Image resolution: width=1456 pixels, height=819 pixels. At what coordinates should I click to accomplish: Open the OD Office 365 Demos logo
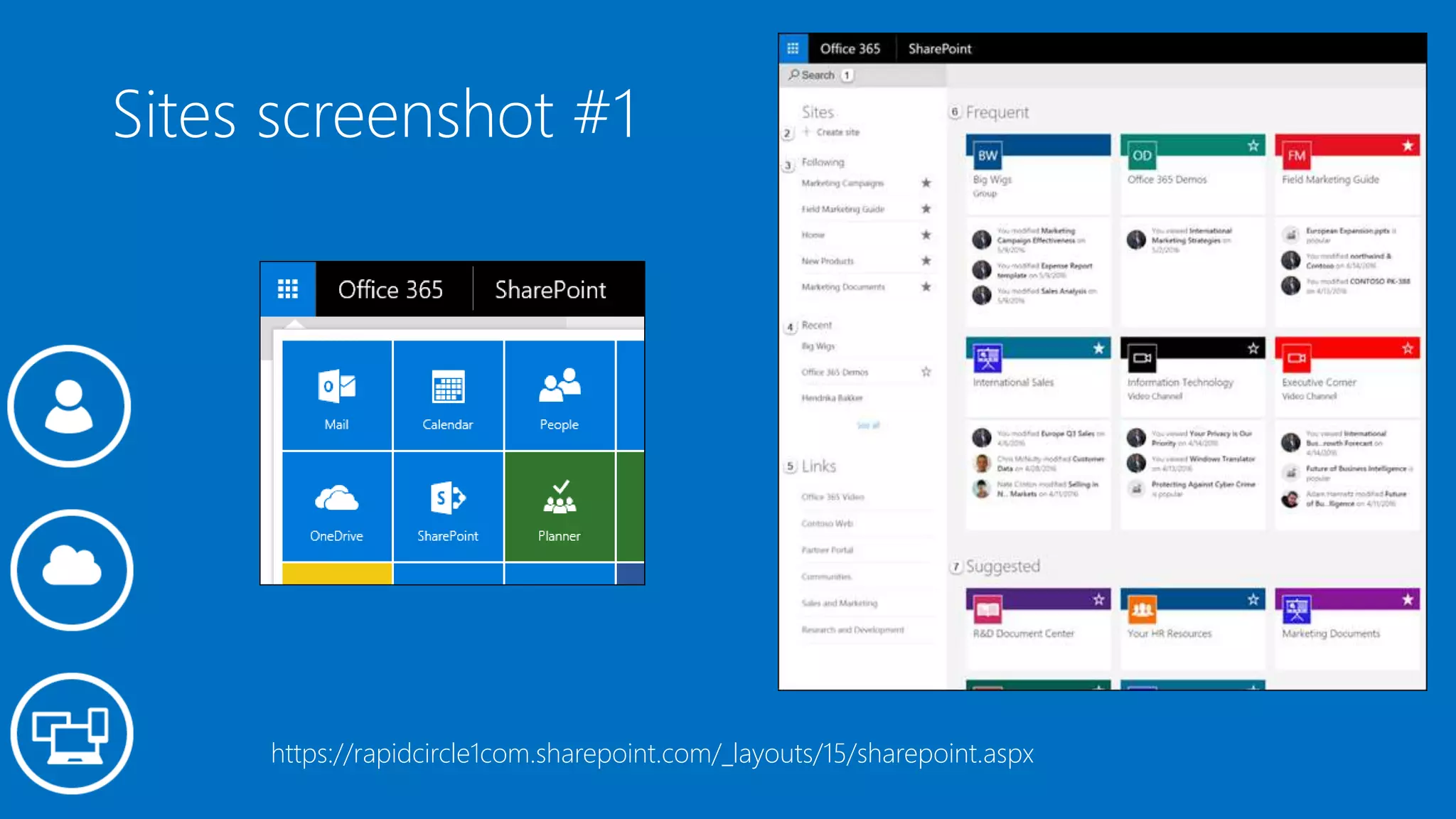1142,155
